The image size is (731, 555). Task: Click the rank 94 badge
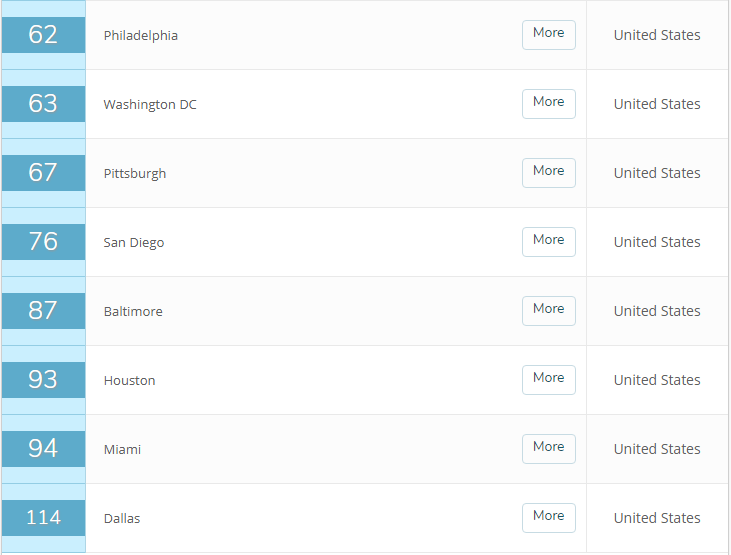point(43,449)
